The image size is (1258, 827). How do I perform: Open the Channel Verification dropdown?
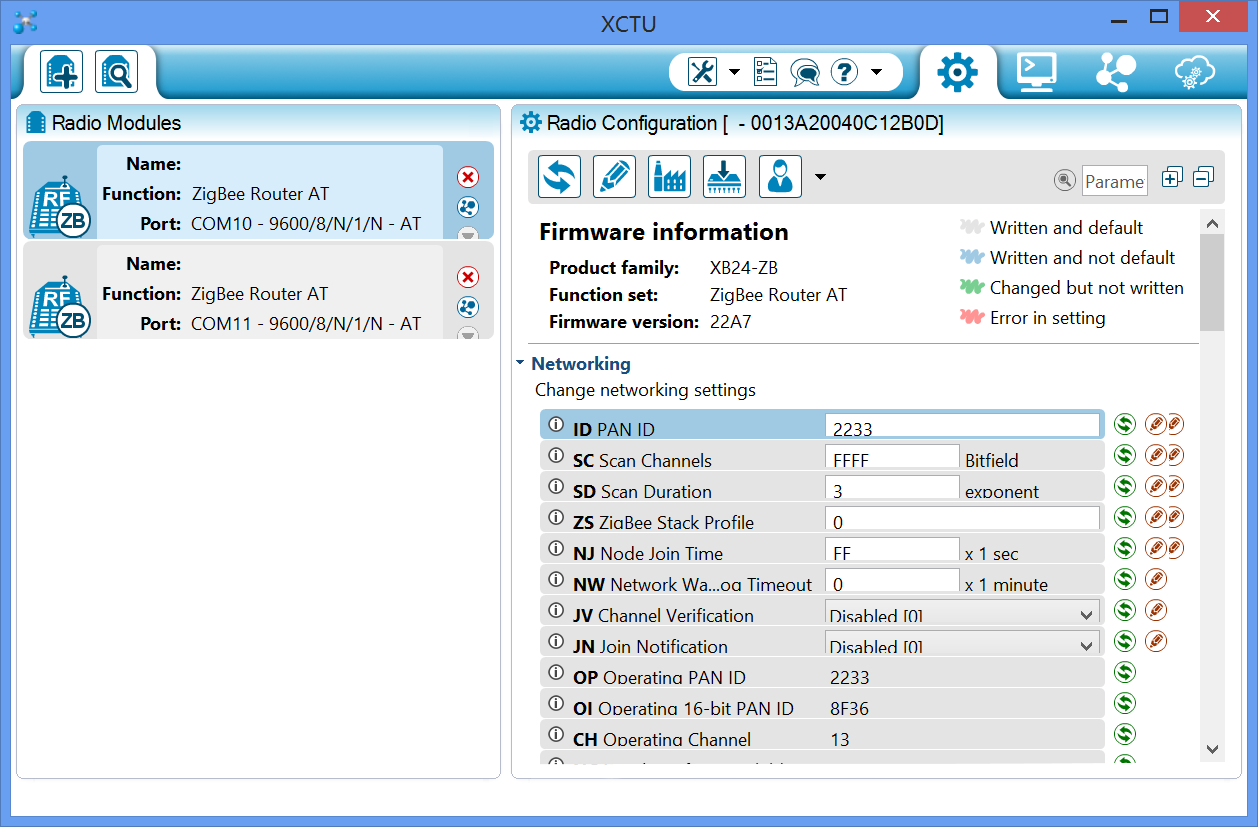click(1086, 615)
